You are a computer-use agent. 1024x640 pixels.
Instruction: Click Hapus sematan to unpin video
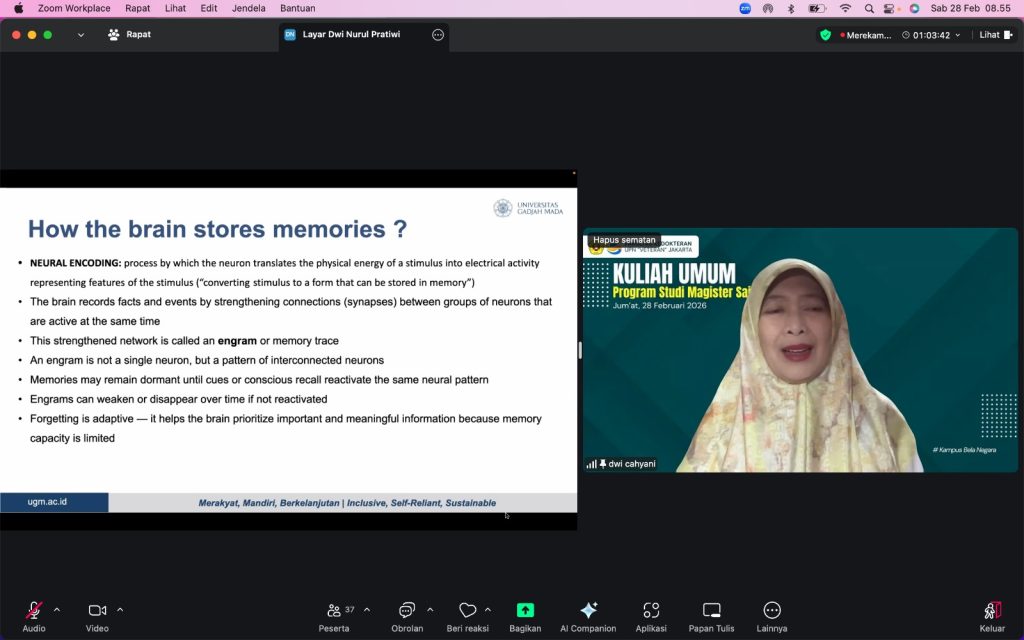624,240
